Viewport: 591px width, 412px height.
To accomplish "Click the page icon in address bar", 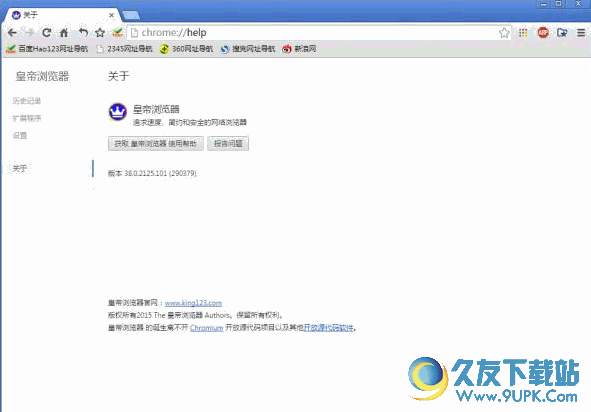I will pos(134,33).
